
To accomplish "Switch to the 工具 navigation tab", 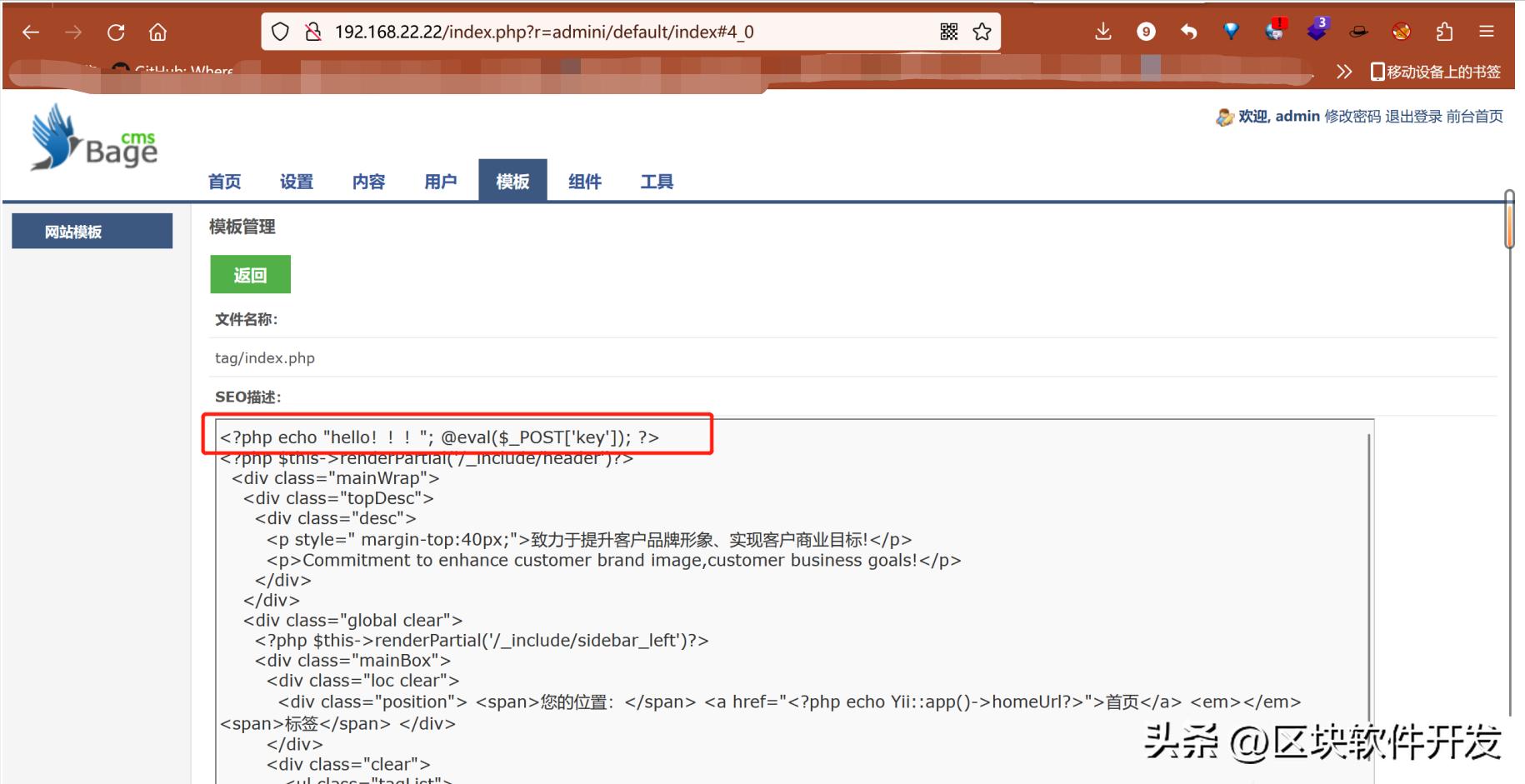I will point(657,182).
